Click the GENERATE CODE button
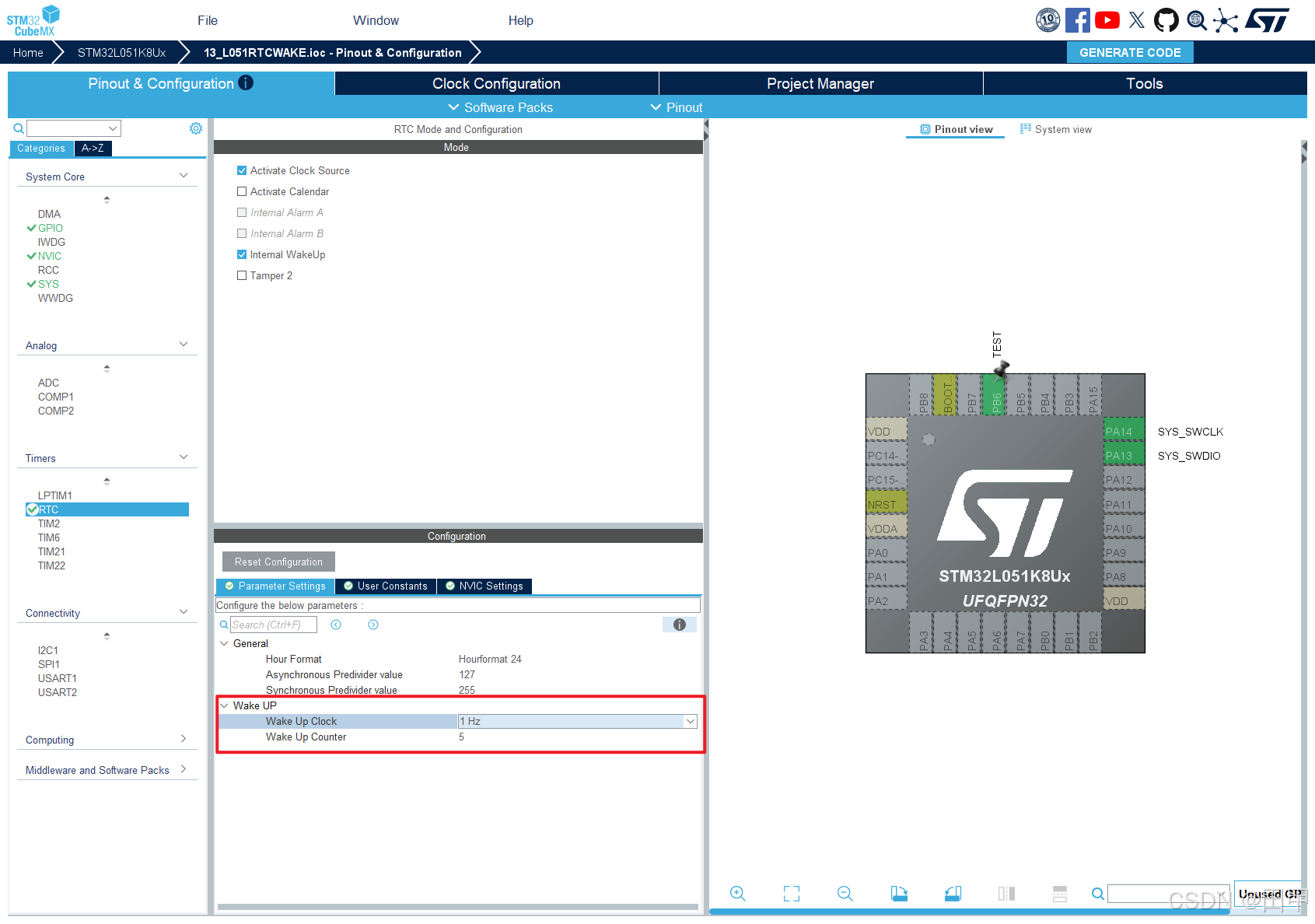Screen dimensions: 1315x924 click(1130, 52)
